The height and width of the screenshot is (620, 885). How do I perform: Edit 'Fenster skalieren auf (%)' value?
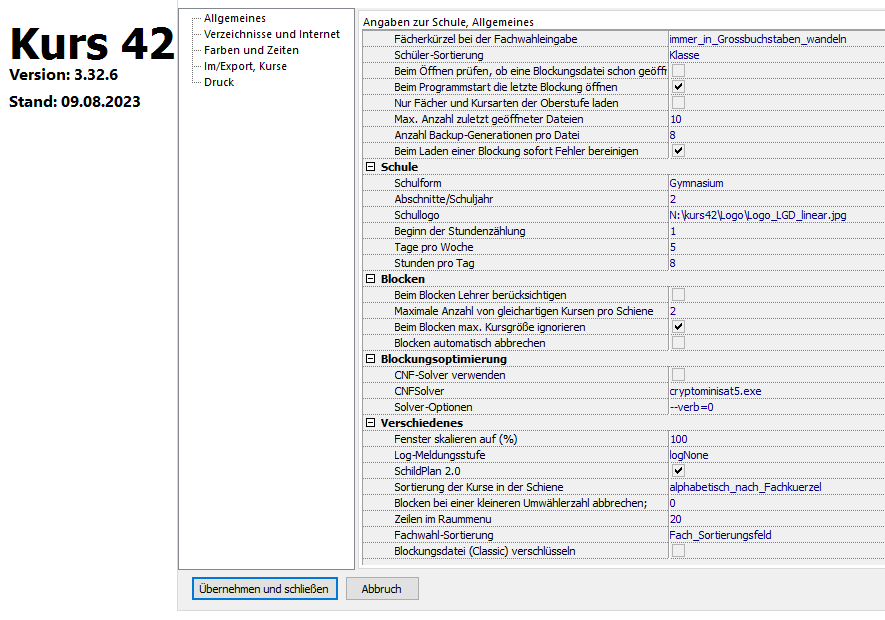pos(777,439)
